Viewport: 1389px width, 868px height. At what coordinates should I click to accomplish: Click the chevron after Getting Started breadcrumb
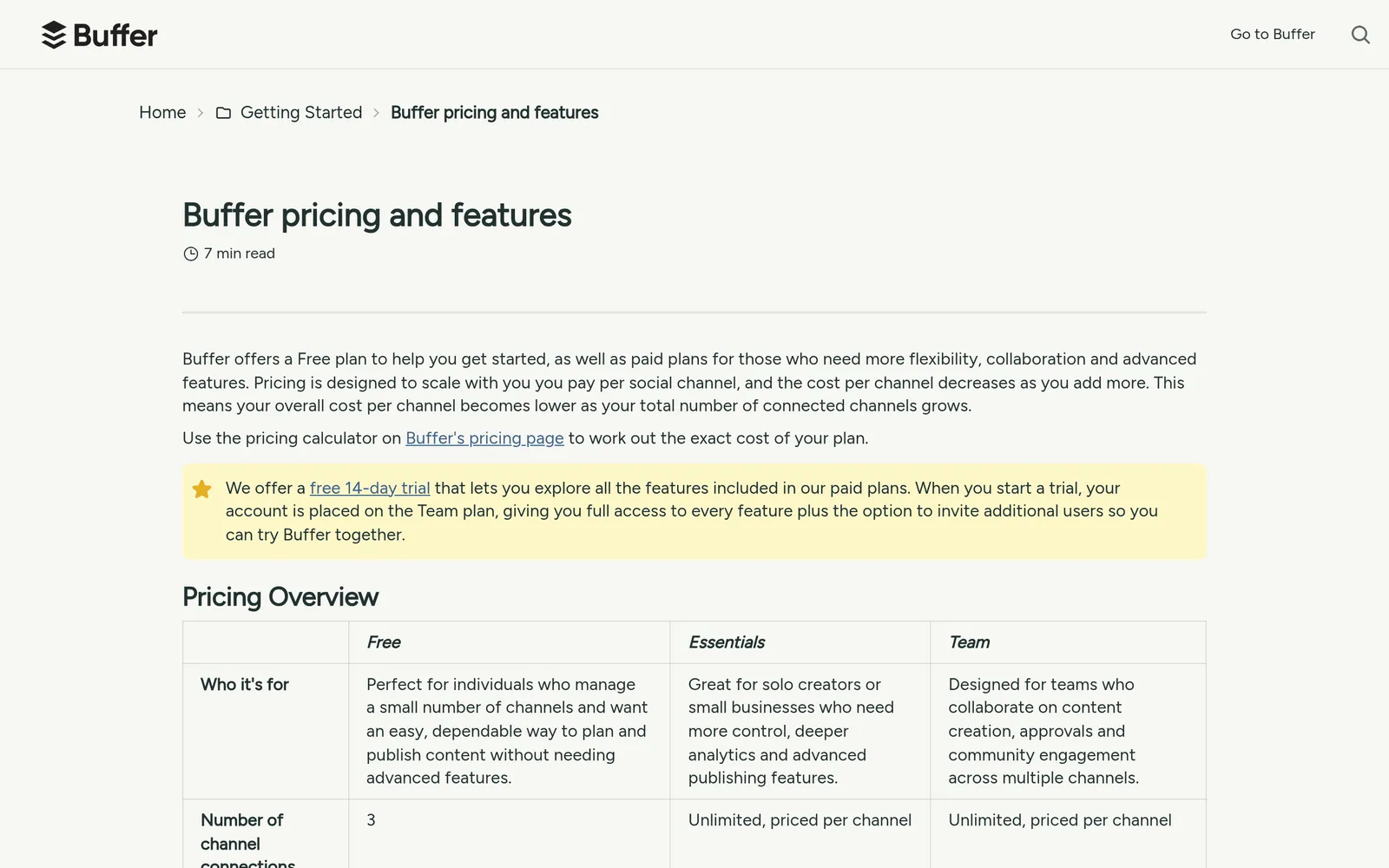pyautogui.click(x=377, y=113)
